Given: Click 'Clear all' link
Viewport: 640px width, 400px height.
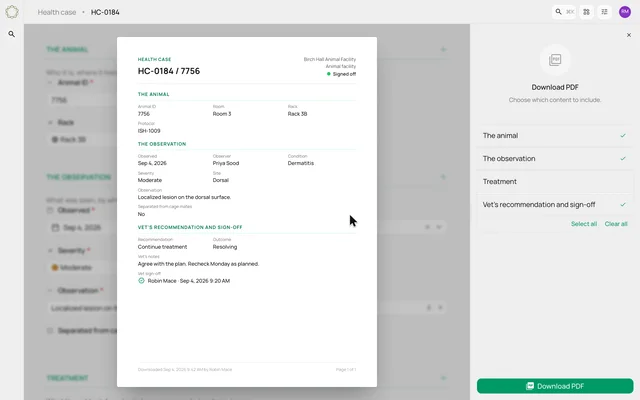Looking at the screenshot, I should tap(616, 224).
